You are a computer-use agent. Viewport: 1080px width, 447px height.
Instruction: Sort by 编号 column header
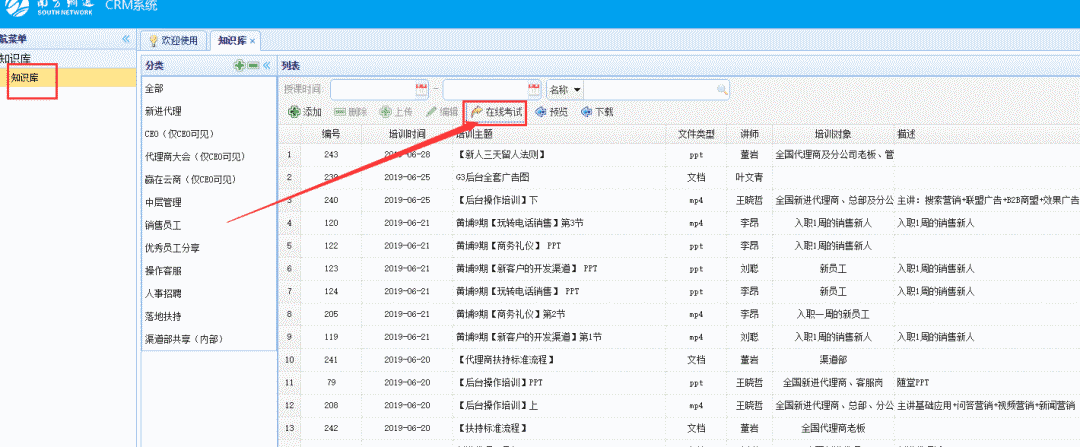(331, 134)
